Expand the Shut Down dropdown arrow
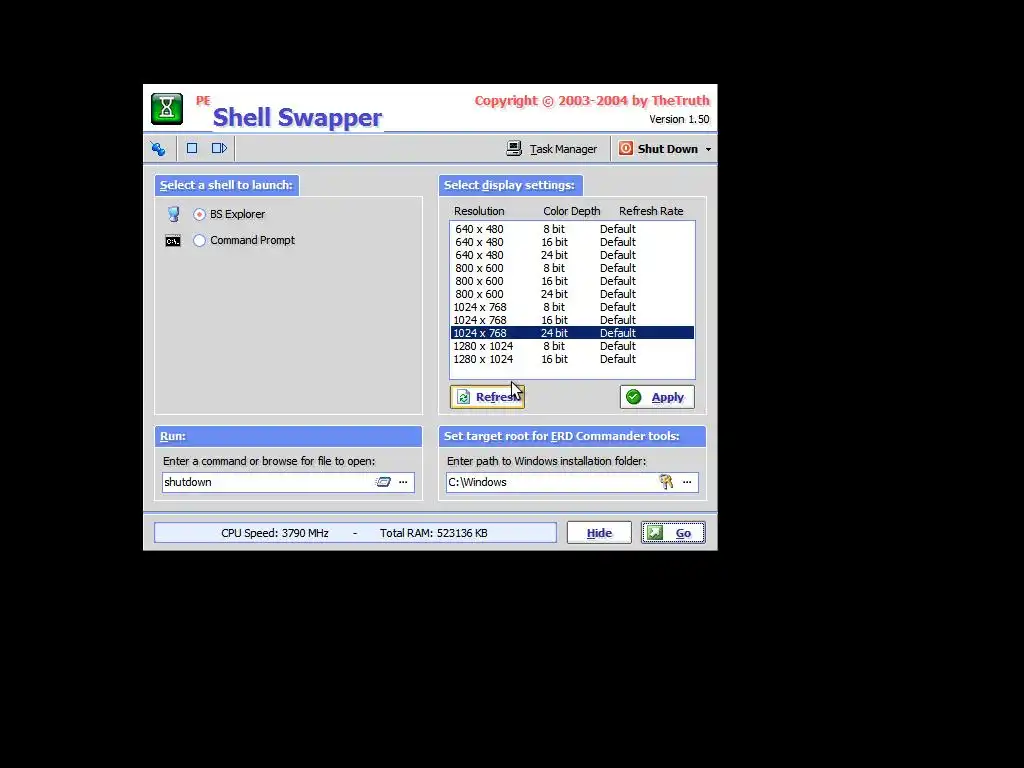1024x768 pixels. [709, 150]
